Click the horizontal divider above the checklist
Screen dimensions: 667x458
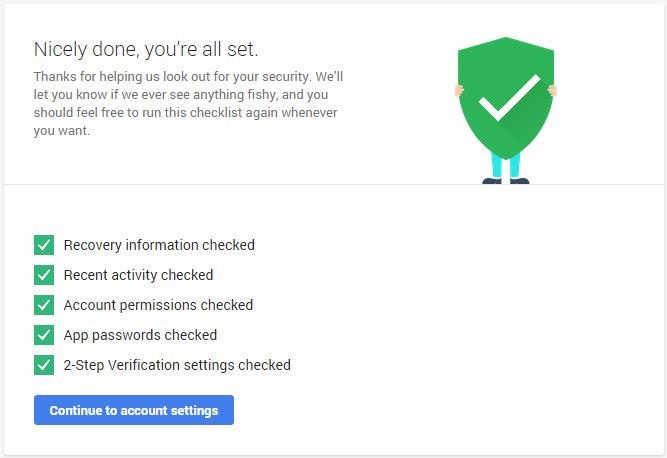pyautogui.click(x=333, y=185)
